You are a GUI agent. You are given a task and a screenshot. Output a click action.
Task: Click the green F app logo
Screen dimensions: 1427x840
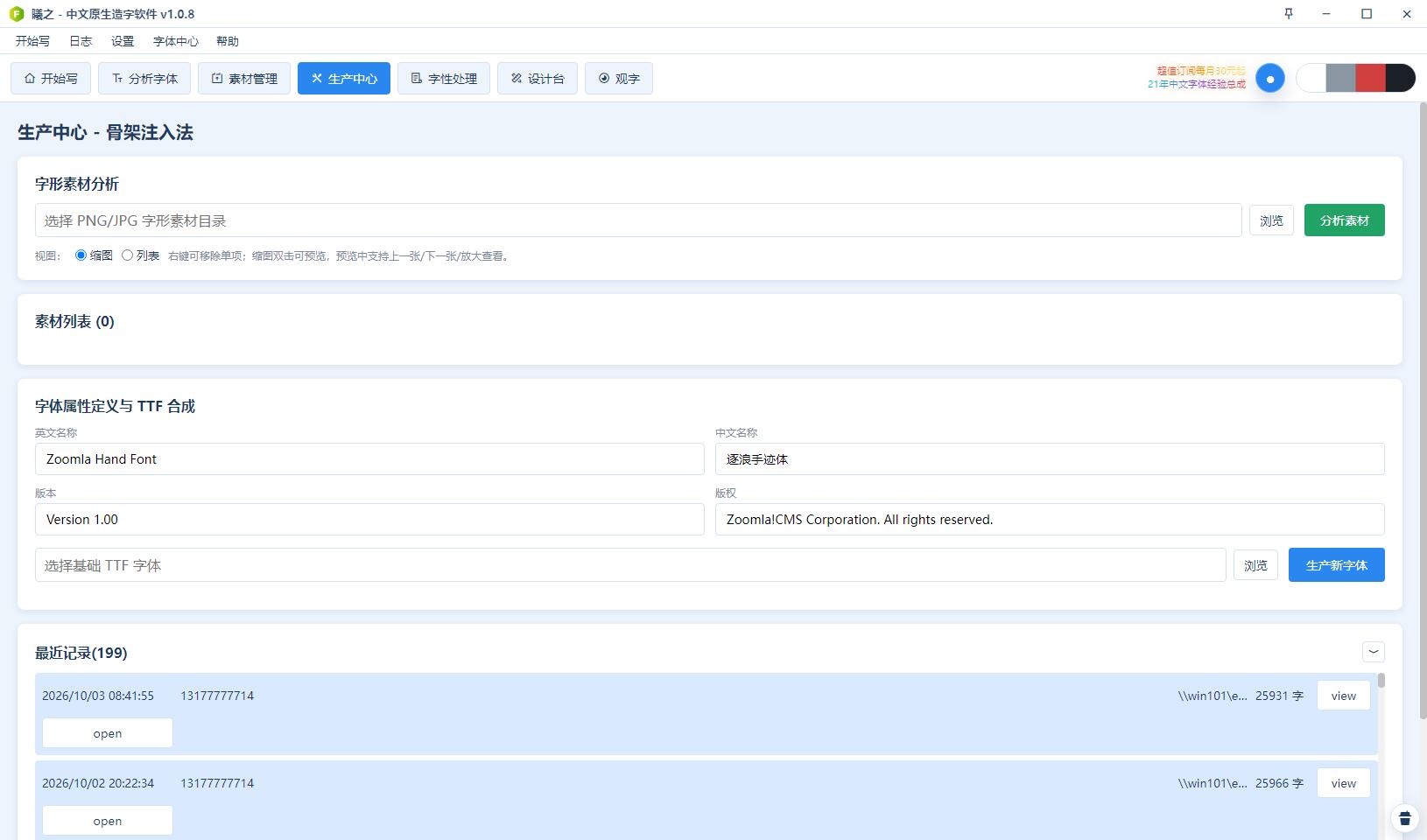point(16,14)
